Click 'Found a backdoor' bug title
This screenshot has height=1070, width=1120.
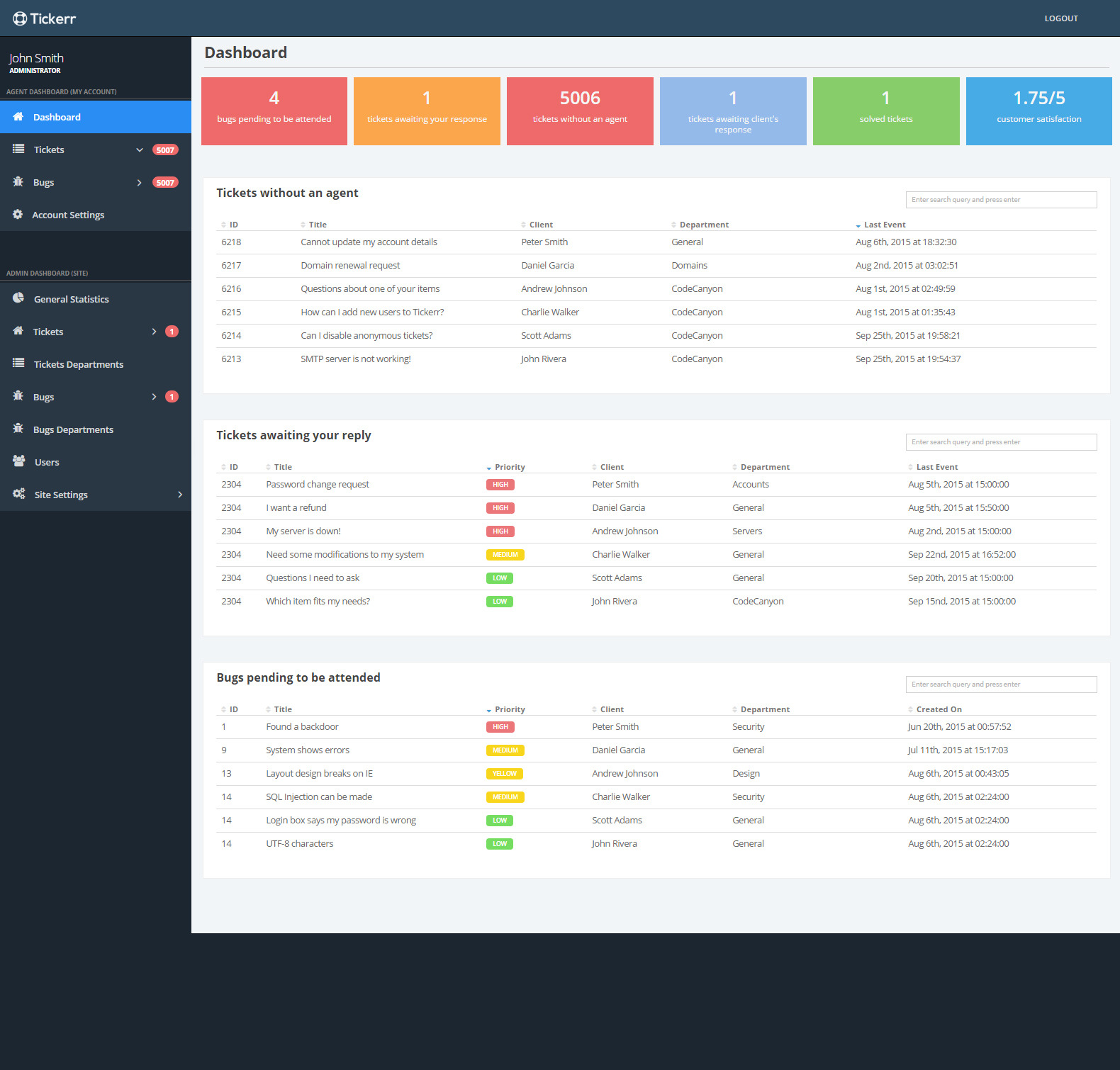(x=302, y=727)
